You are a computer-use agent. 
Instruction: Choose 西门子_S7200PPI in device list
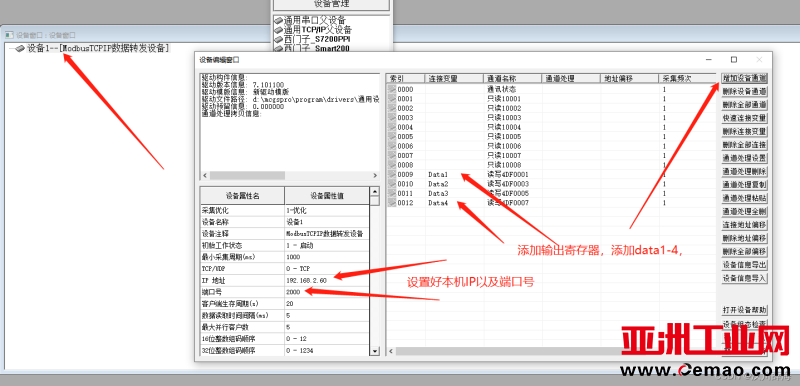(x=317, y=39)
